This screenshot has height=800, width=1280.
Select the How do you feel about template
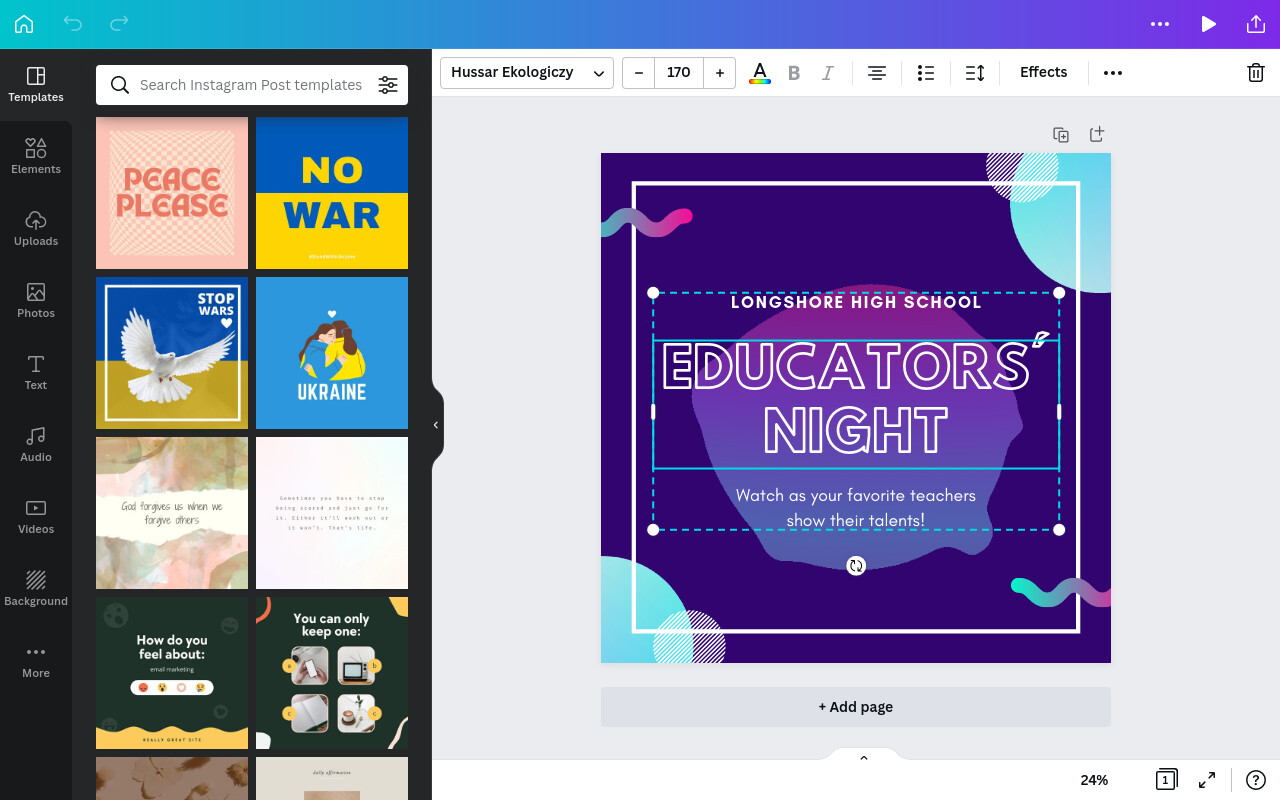[172, 673]
